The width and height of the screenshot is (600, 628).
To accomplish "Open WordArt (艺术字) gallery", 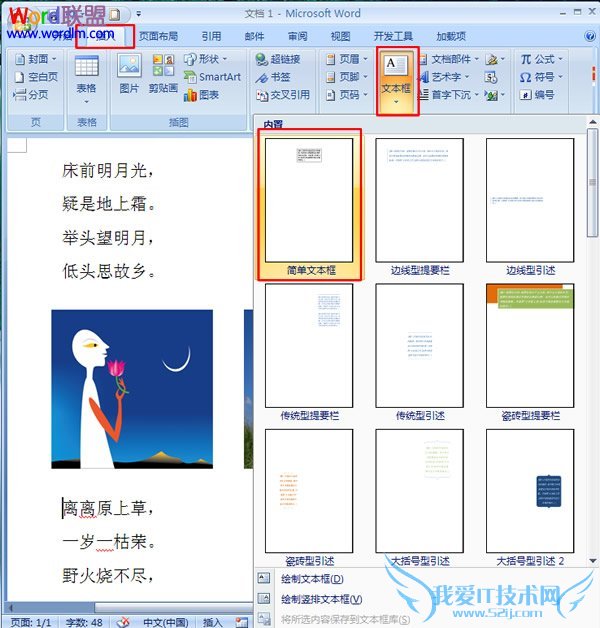I will point(444,77).
